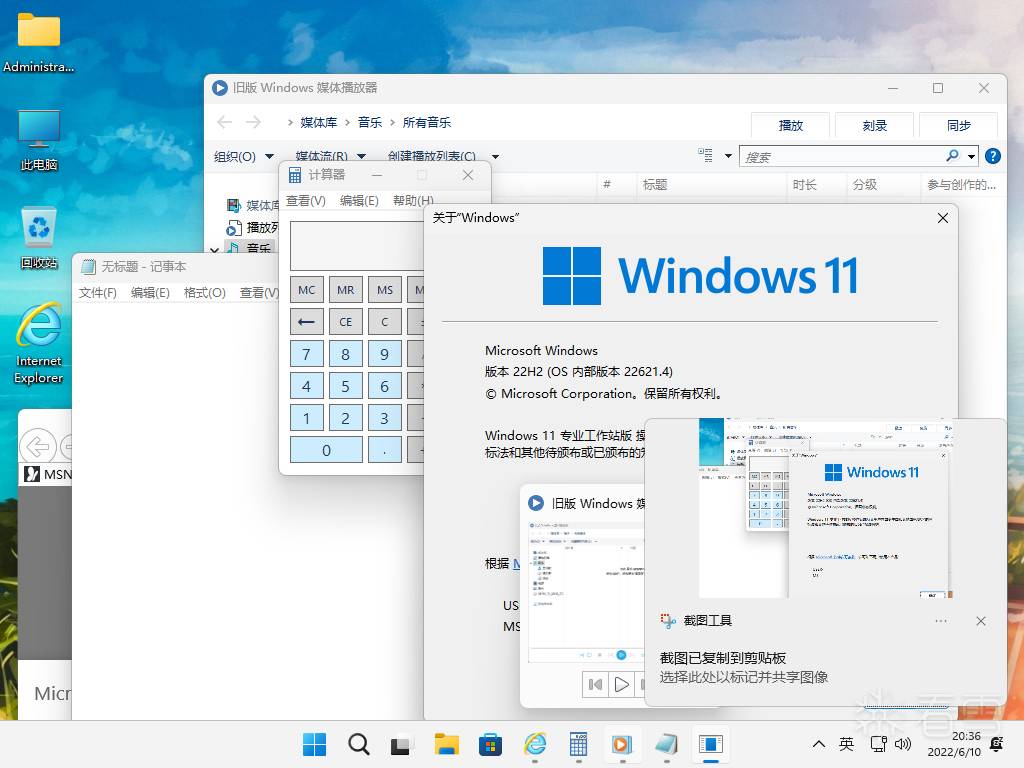The image size is (1024, 768).
Task: Sort by the Rating column header
Action: [x=884, y=185]
